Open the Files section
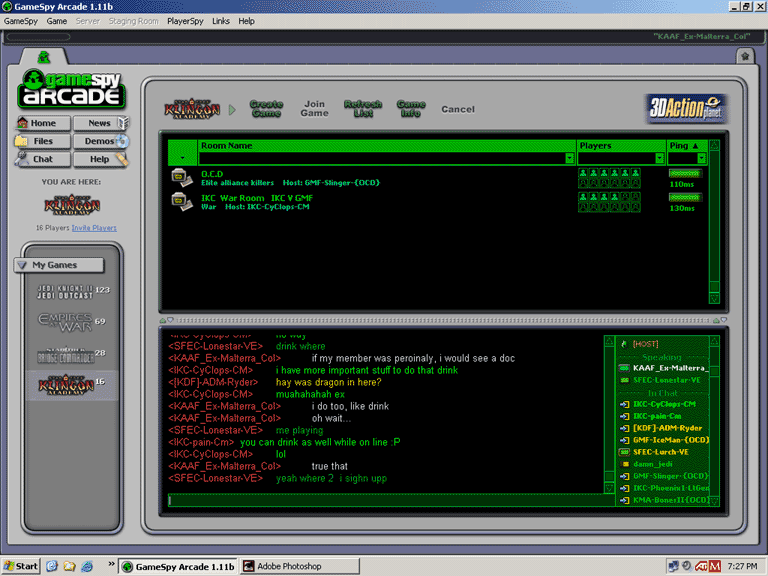This screenshot has width=768, height=576. click(x=43, y=141)
